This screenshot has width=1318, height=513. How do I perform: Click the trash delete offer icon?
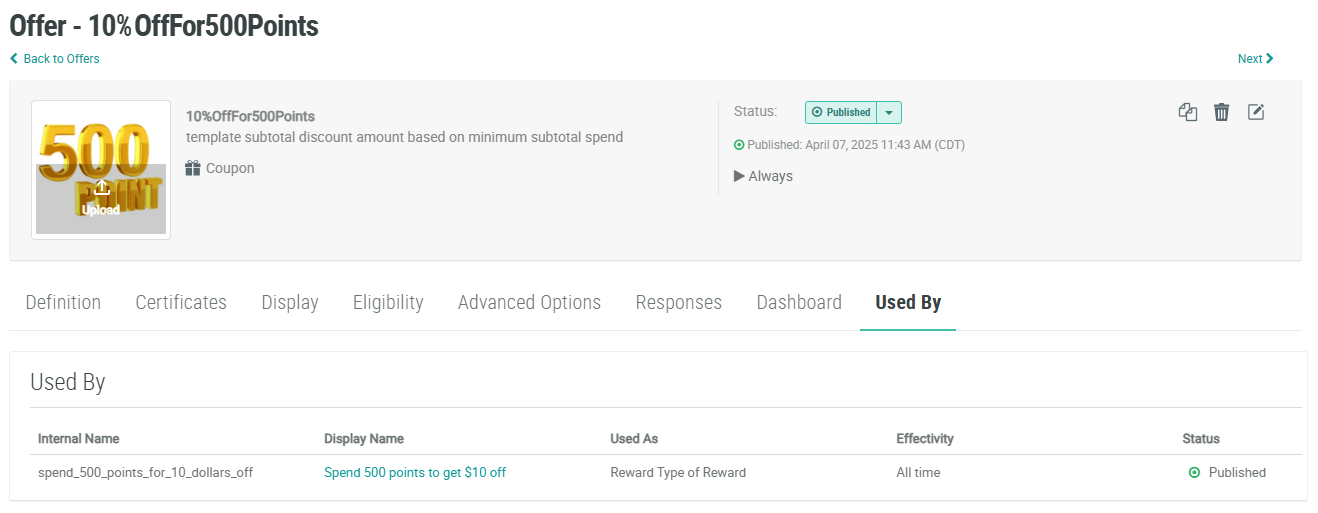pos(1221,112)
